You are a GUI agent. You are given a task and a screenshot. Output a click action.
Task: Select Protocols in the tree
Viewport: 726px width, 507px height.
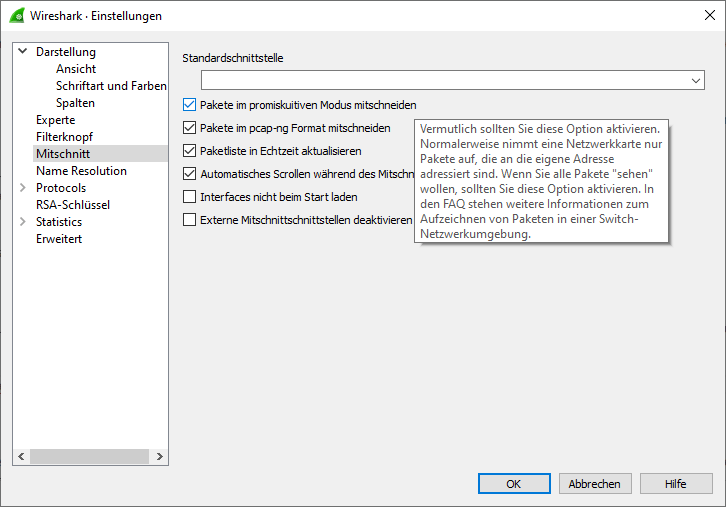[x=61, y=188]
